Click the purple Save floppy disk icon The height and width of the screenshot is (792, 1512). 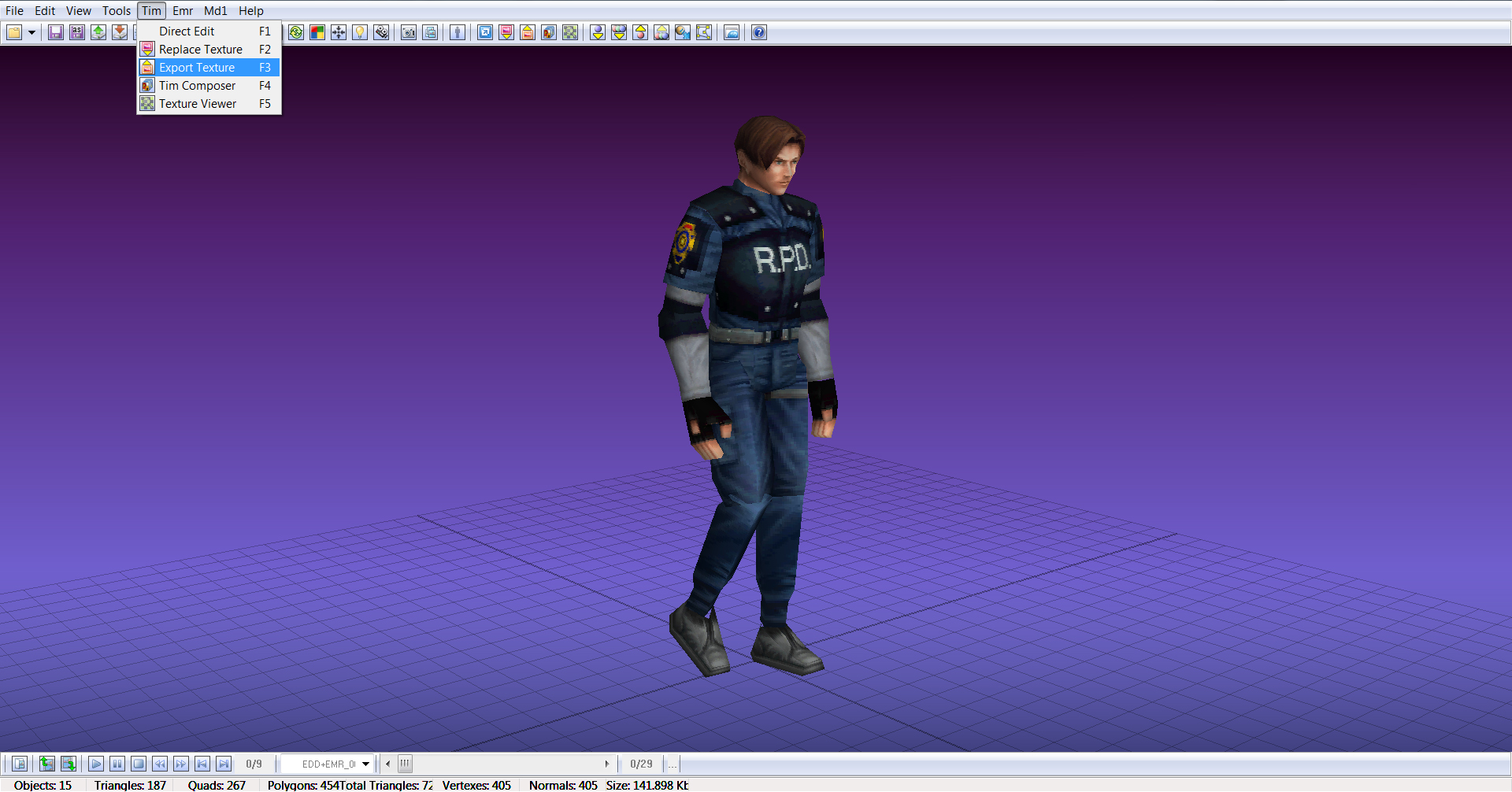pyautogui.click(x=56, y=32)
